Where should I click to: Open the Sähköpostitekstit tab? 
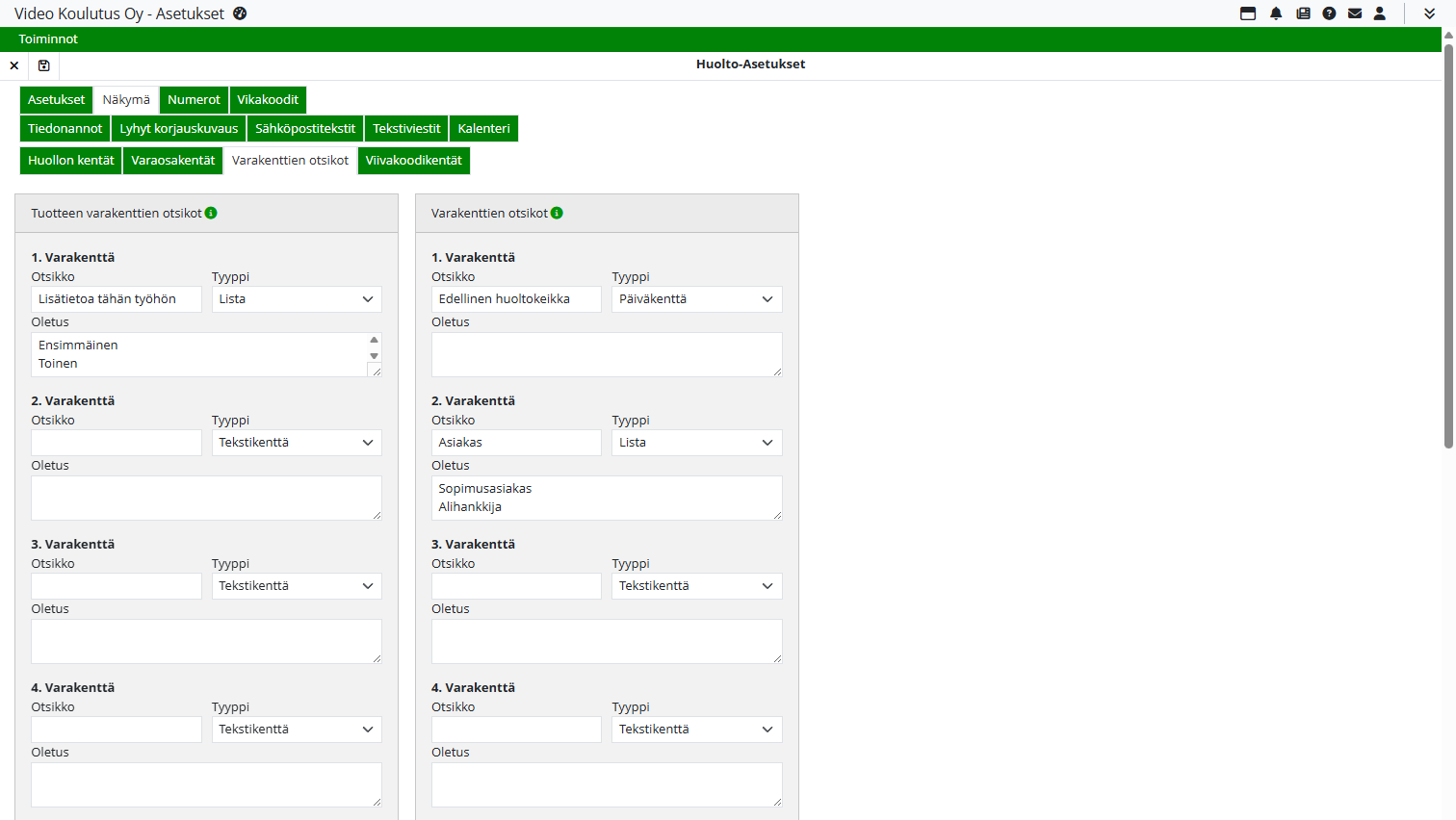pos(305,129)
